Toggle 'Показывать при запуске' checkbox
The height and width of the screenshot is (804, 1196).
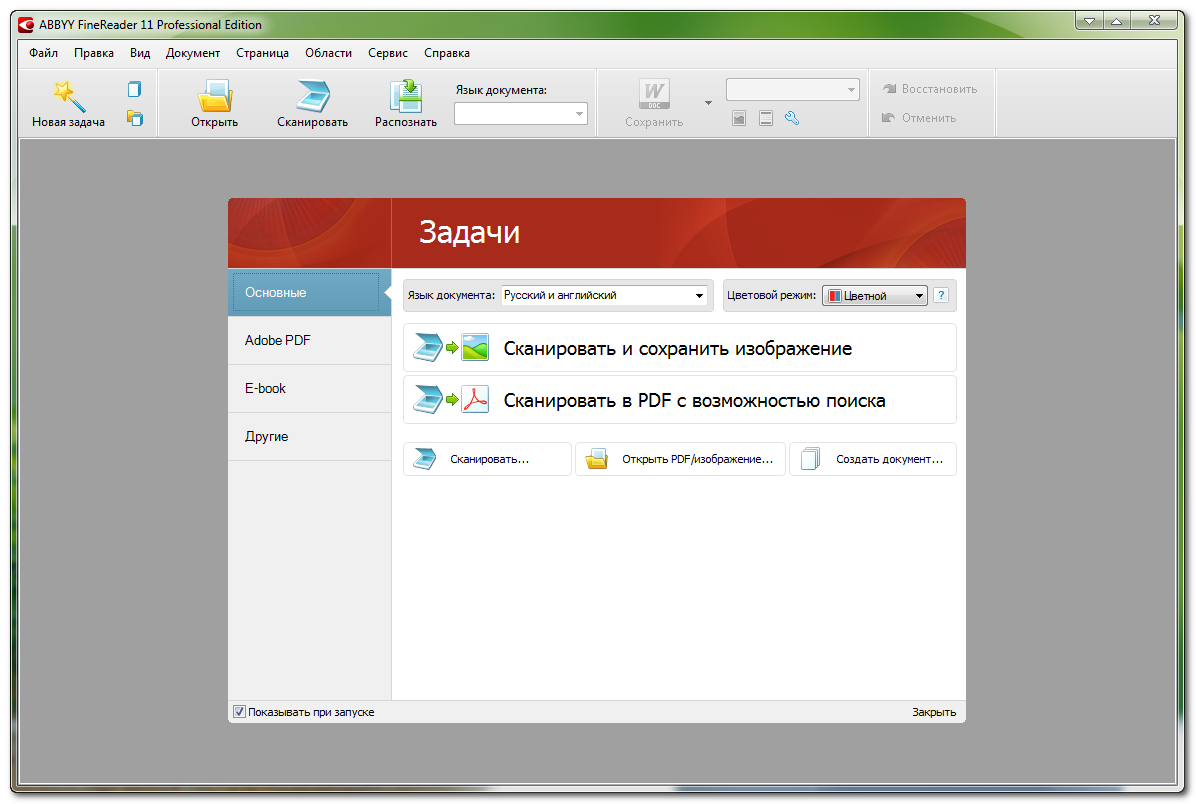(240, 712)
